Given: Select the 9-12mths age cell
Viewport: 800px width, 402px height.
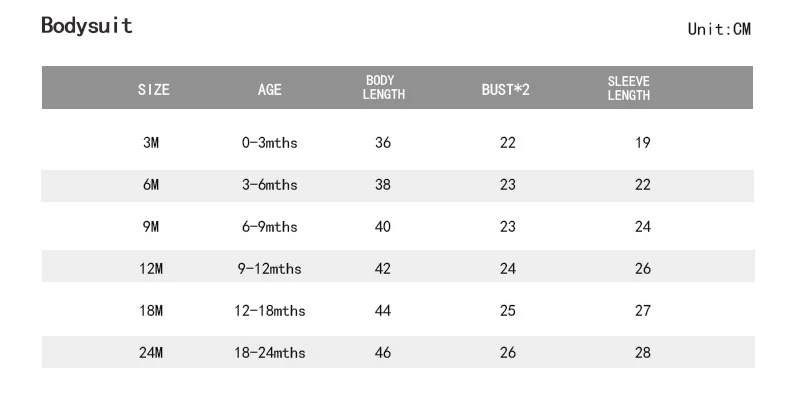Looking at the screenshot, I should pos(269,268).
